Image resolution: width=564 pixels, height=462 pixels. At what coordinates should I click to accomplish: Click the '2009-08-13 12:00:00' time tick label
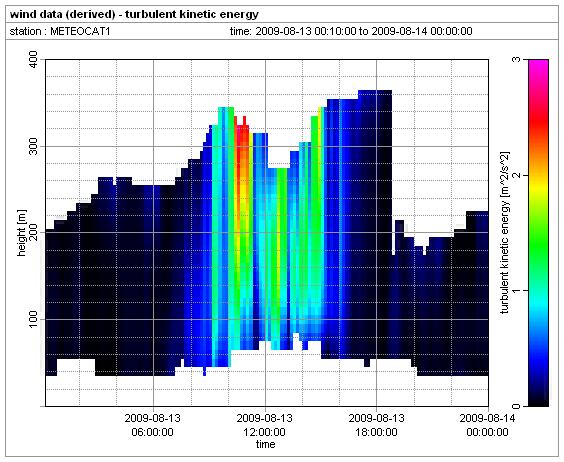(264, 425)
